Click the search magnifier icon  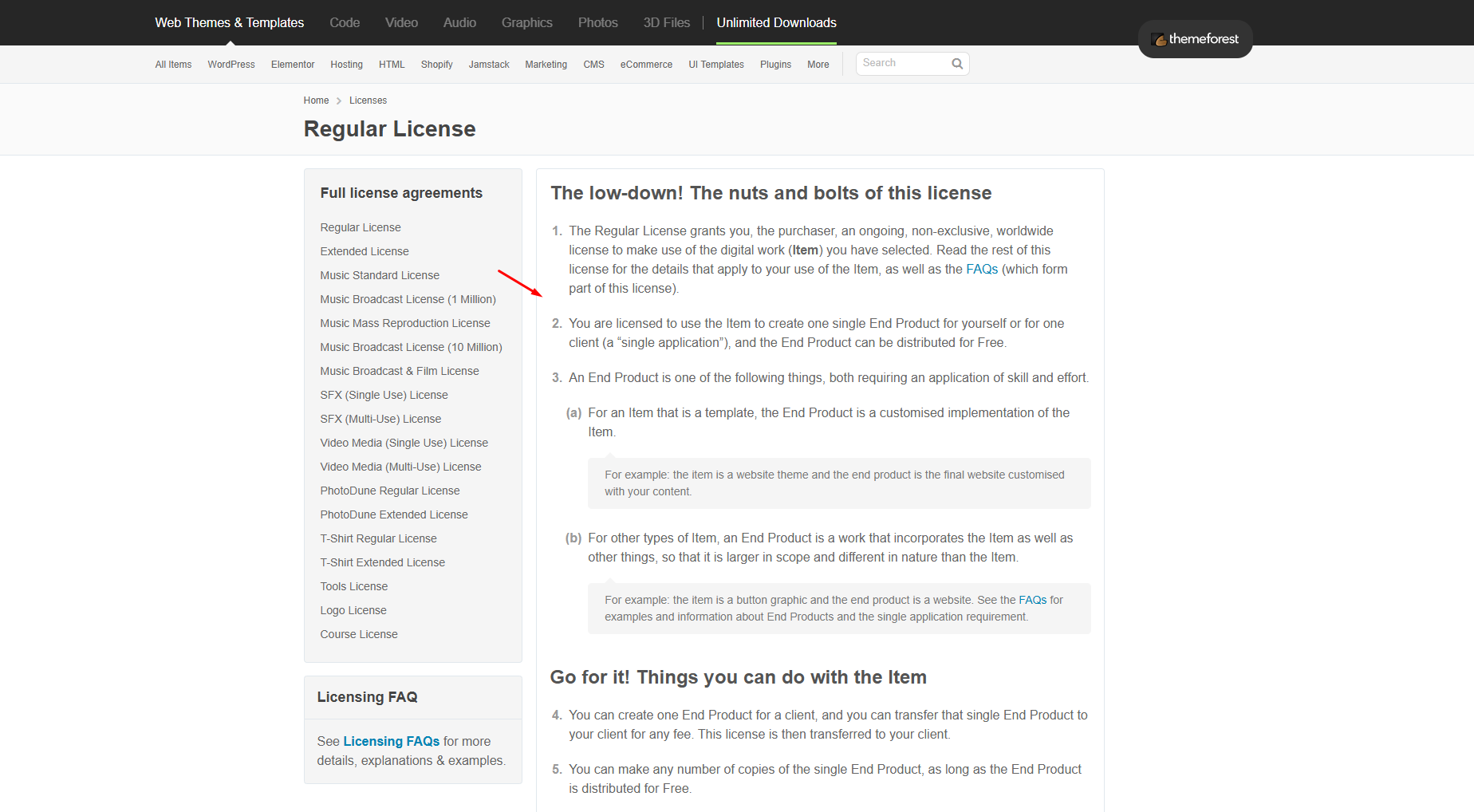coord(957,64)
